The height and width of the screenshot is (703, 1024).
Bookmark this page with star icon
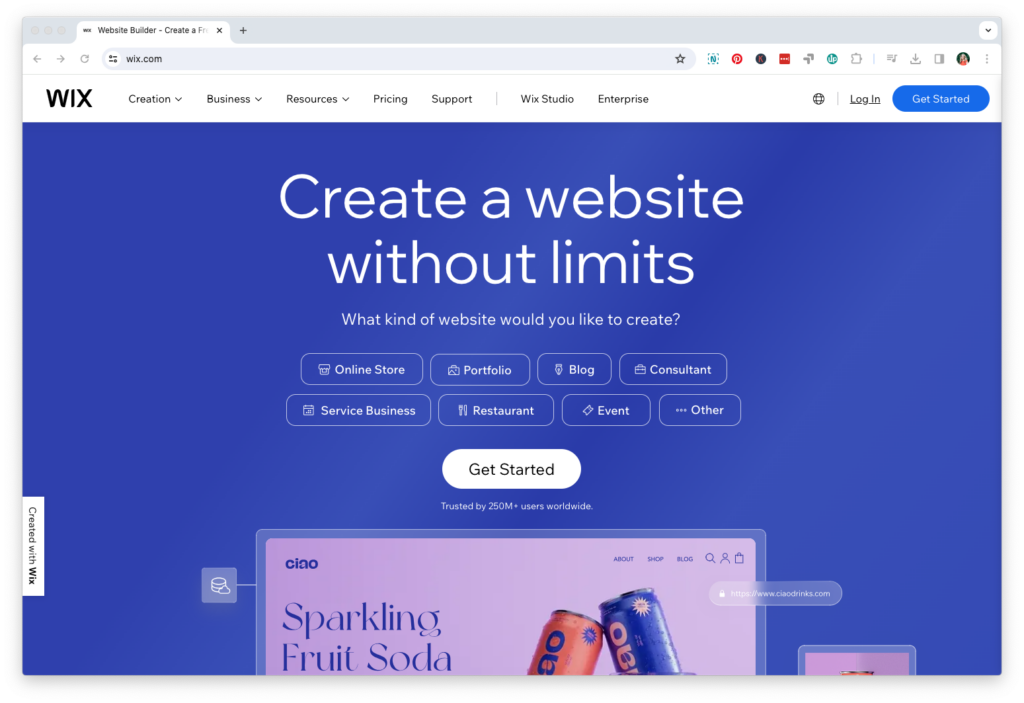pyautogui.click(x=680, y=59)
